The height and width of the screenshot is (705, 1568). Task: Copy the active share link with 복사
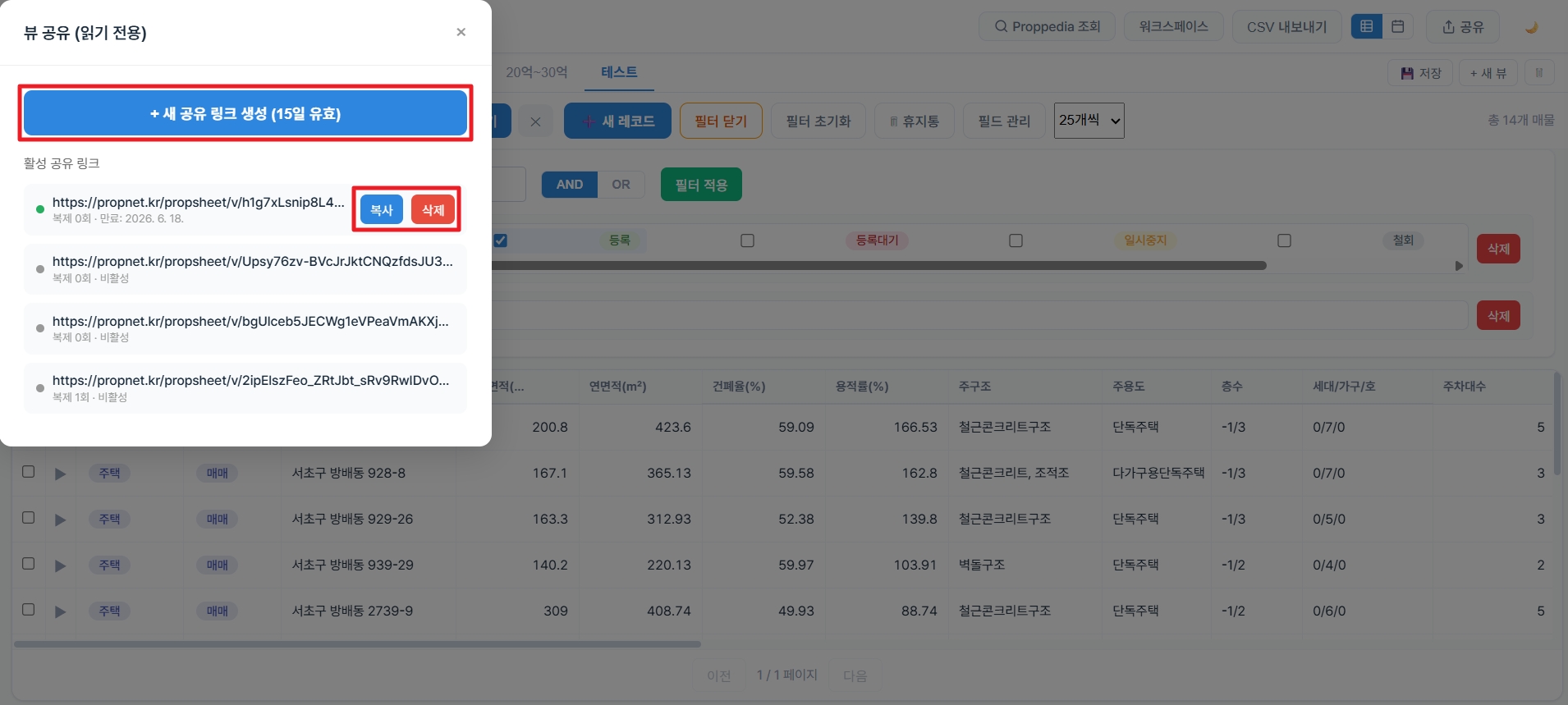(382, 210)
